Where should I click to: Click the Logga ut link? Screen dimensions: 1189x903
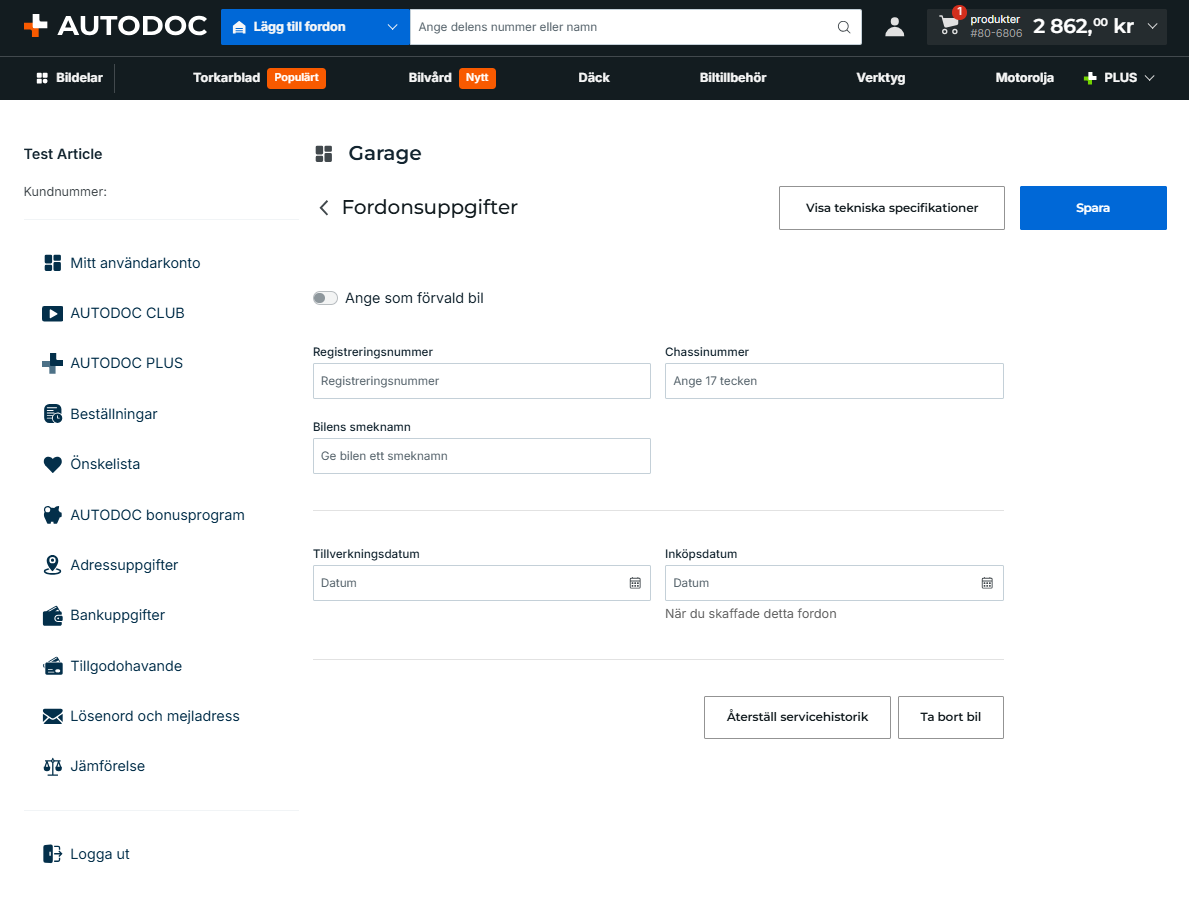[x=99, y=854]
